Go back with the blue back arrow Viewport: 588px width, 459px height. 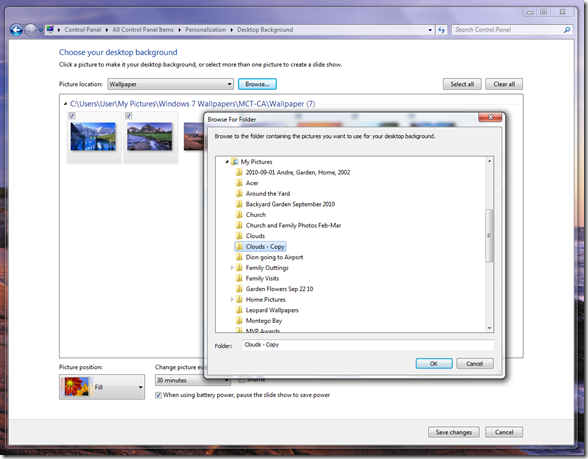point(16,30)
